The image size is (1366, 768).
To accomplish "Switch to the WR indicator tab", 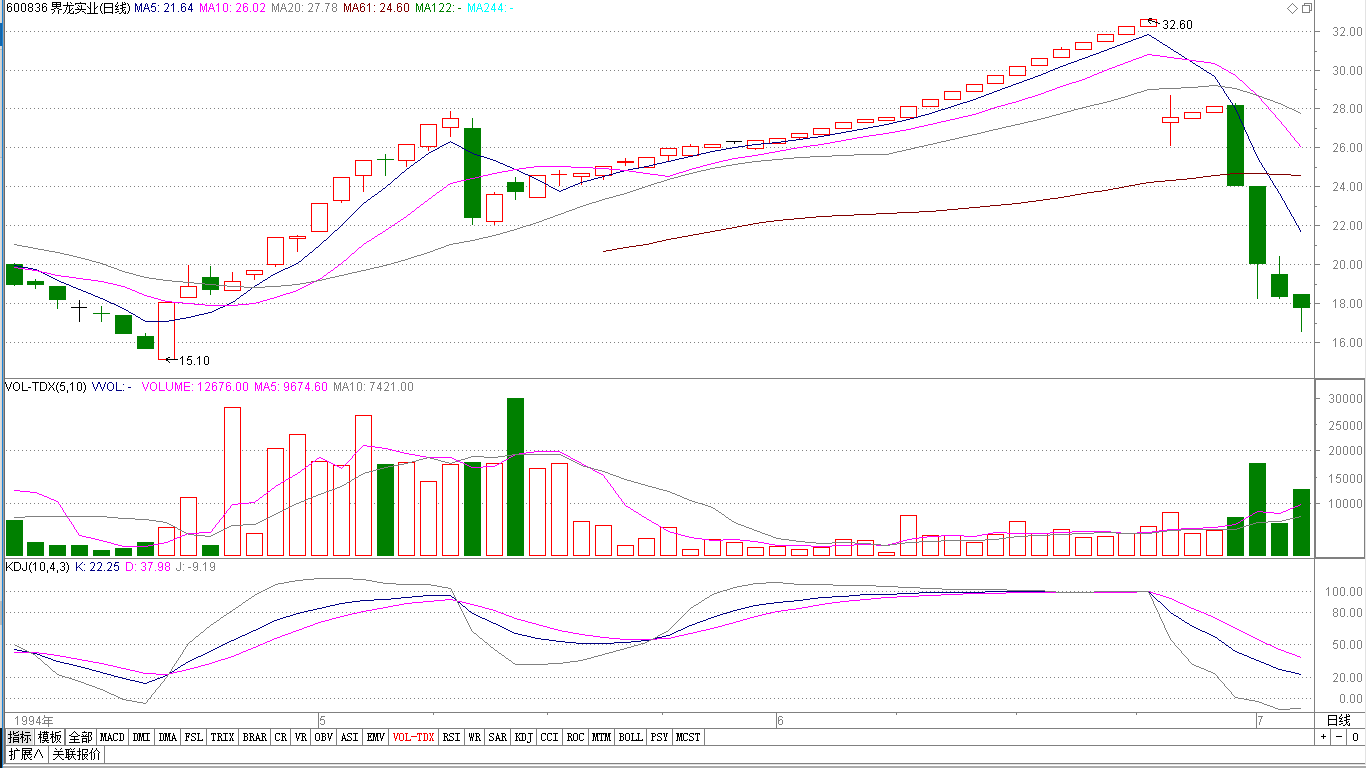I will click(475, 737).
